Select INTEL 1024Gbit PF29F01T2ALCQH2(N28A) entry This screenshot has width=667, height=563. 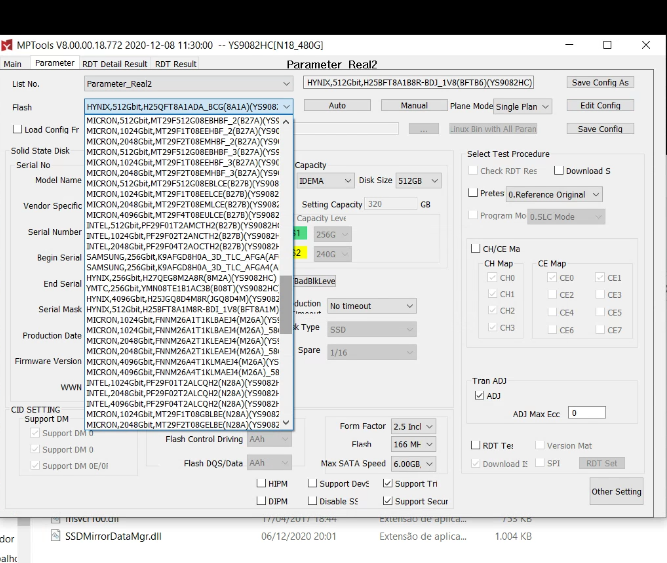point(183,383)
